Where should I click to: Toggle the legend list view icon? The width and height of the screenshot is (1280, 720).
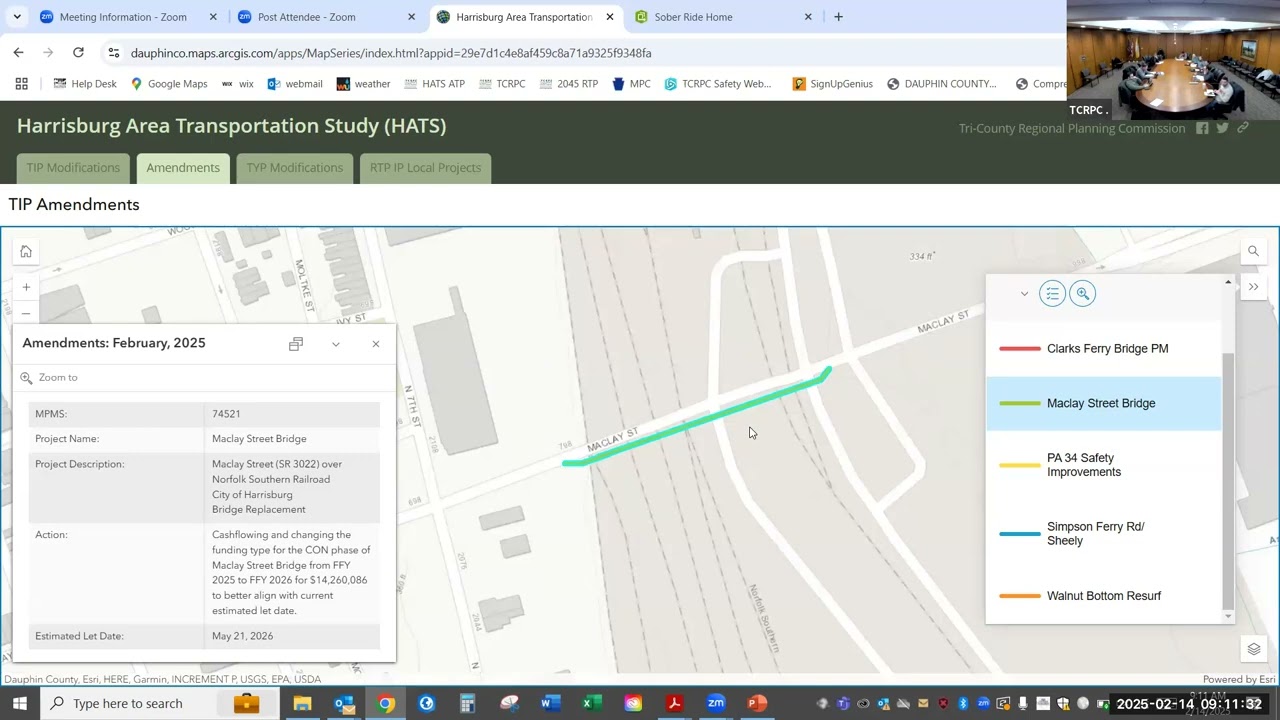tap(1052, 293)
